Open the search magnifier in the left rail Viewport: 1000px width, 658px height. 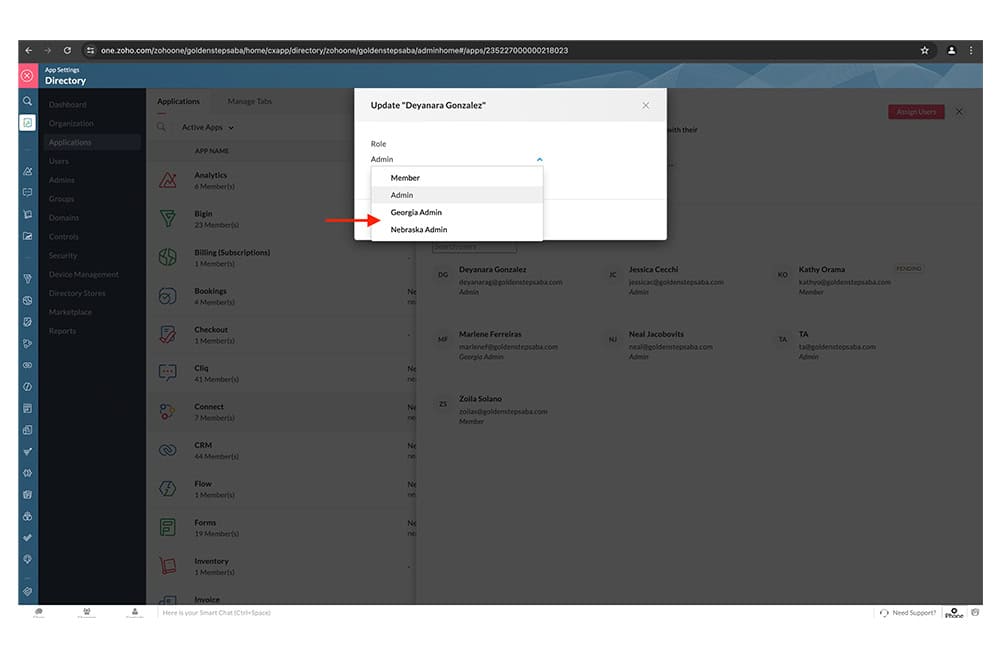(x=27, y=101)
